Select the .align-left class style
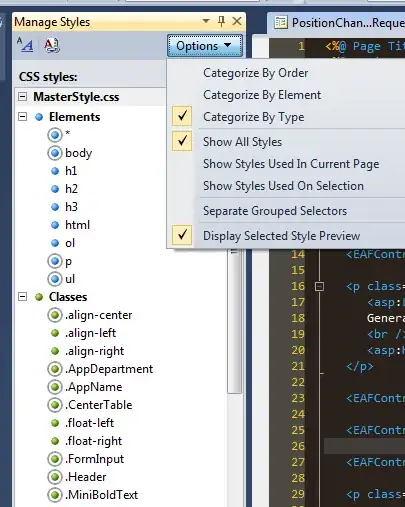This screenshot has height=507, width=405. [90, 333]
